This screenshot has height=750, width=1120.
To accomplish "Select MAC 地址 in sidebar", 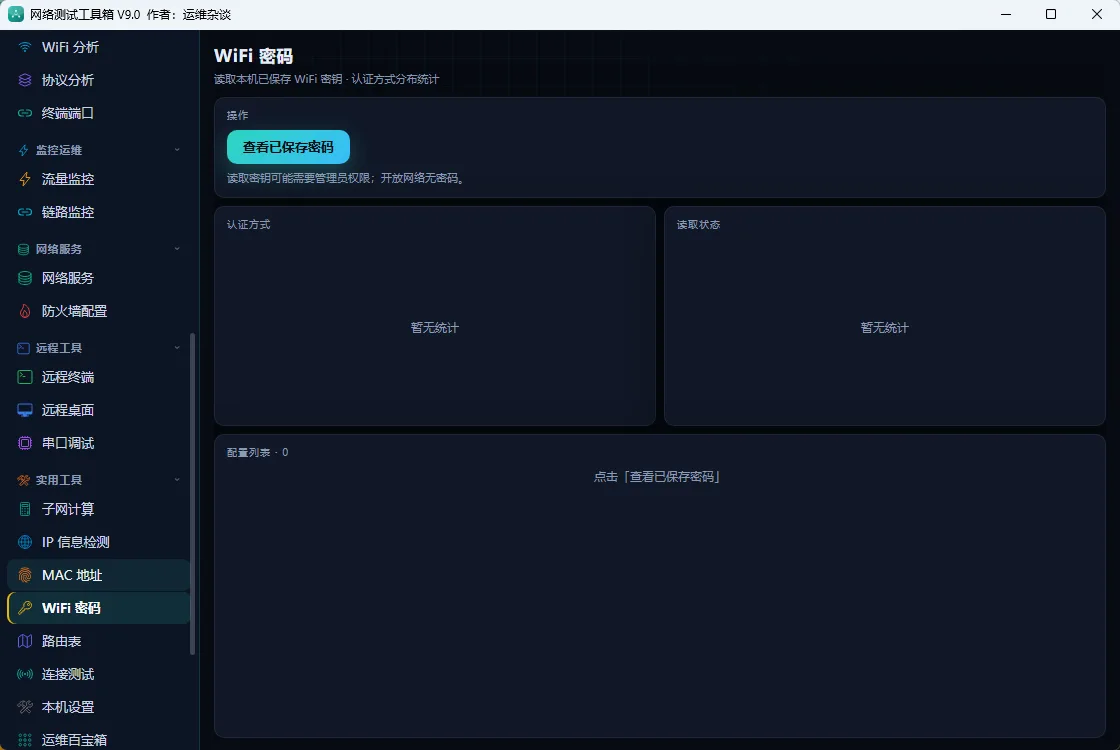I will coord(99,575).
